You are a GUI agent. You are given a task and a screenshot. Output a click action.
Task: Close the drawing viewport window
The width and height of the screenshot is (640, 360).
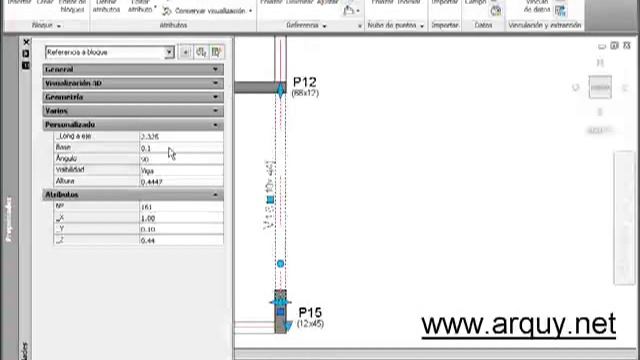pyautogui.click(x=627, y=45)
